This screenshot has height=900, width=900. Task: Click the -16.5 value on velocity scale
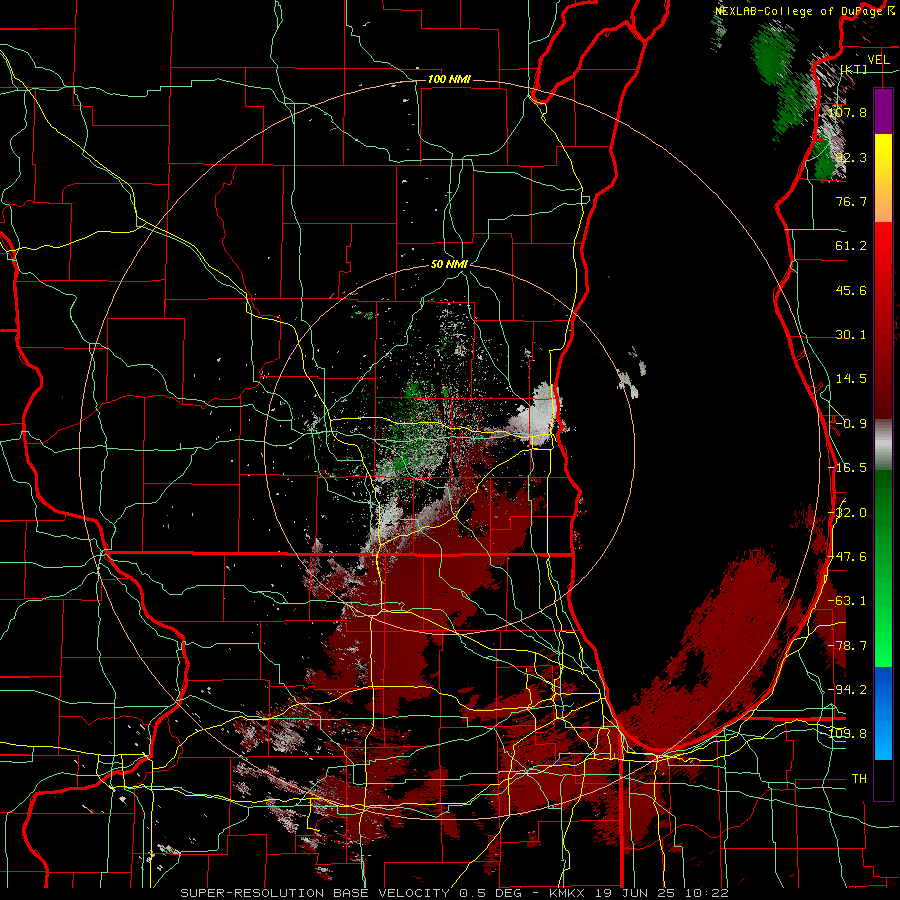pos(847,467)
